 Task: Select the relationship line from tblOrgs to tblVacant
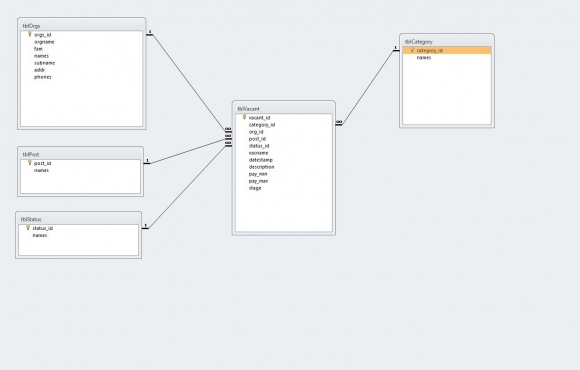tap(189, 82)
